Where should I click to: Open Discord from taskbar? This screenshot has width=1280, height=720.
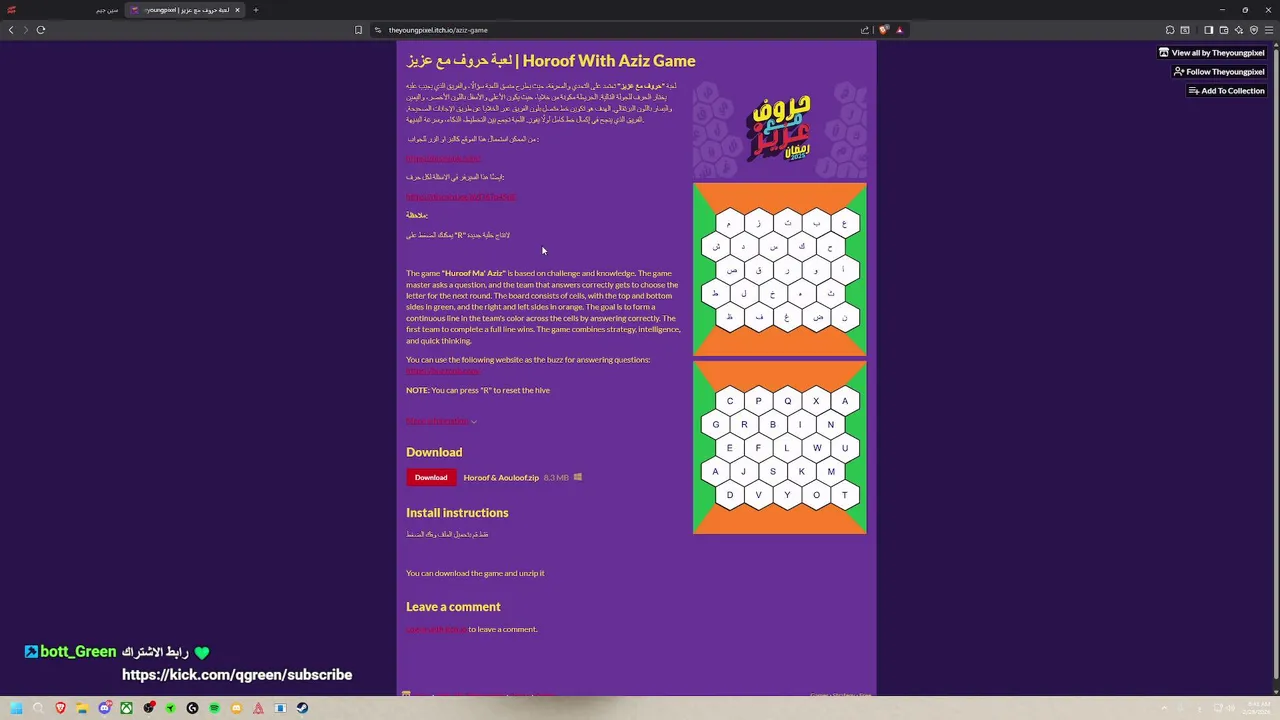coord(104,708)
